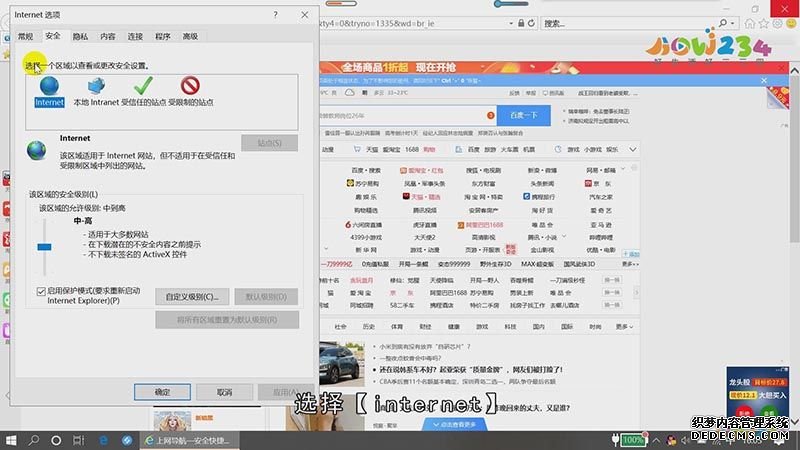
Task: Select the 受信任的站点 green checkmark icon
Action: (143, 86)
